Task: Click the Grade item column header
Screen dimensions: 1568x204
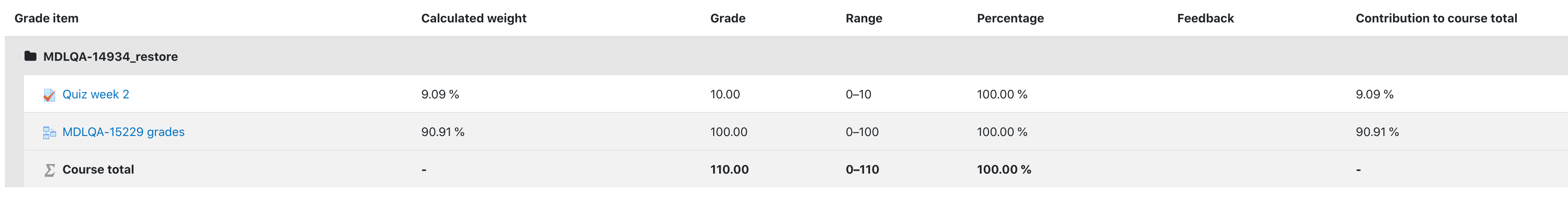Action: coord(46,18)
